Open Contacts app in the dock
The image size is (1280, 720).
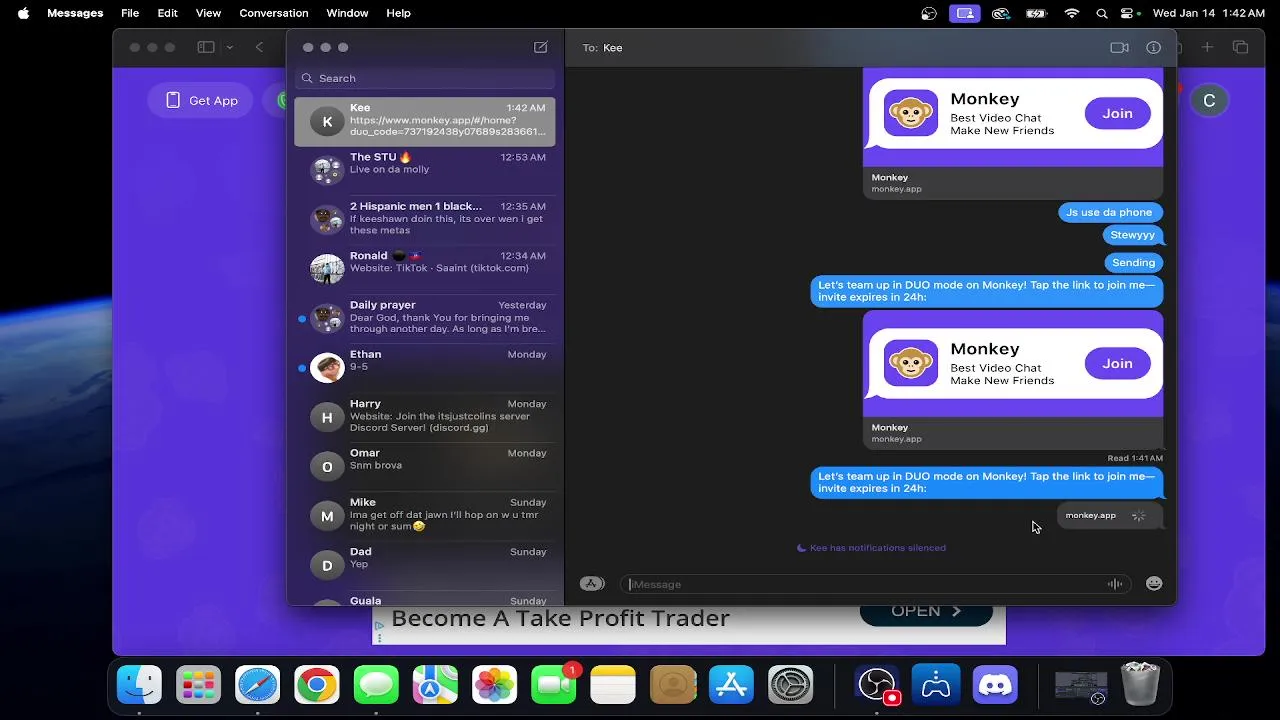coord(672,685)
